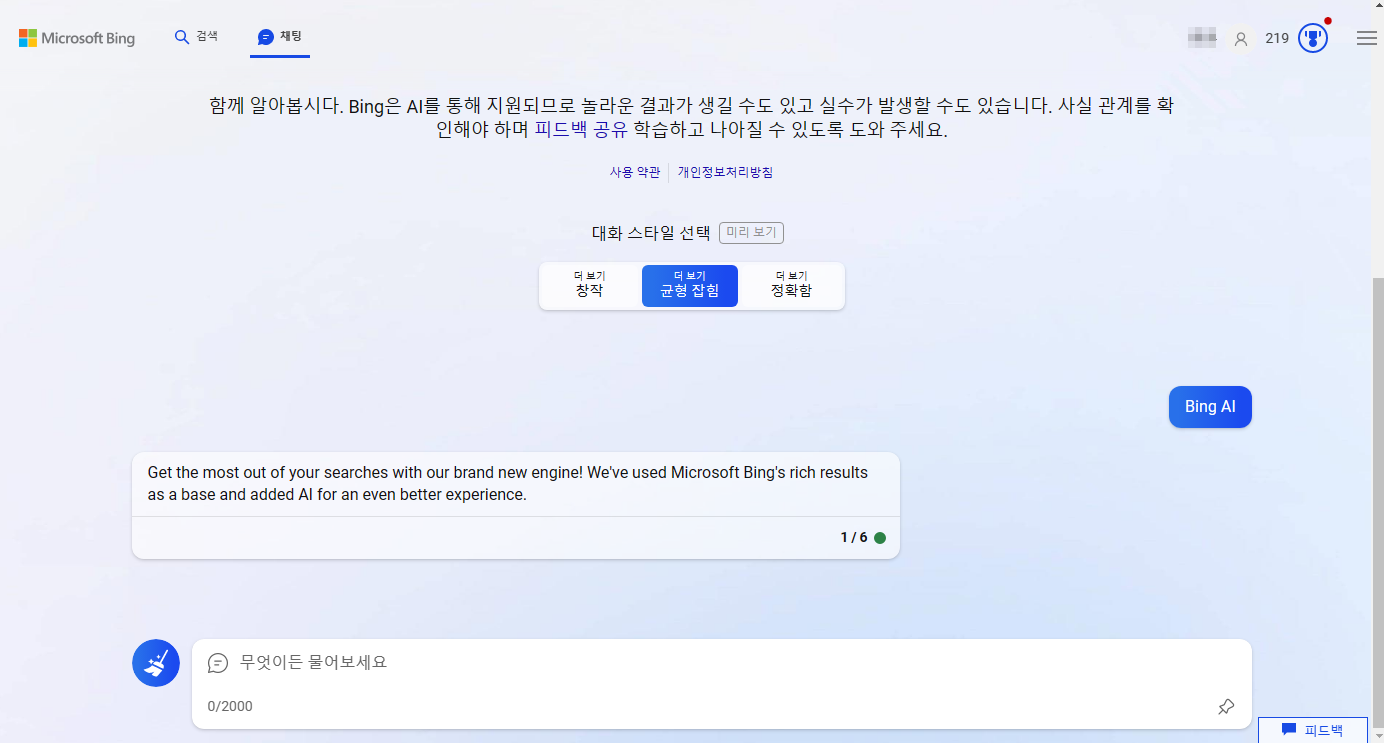Click the chat bubble icon in input box

218,663
